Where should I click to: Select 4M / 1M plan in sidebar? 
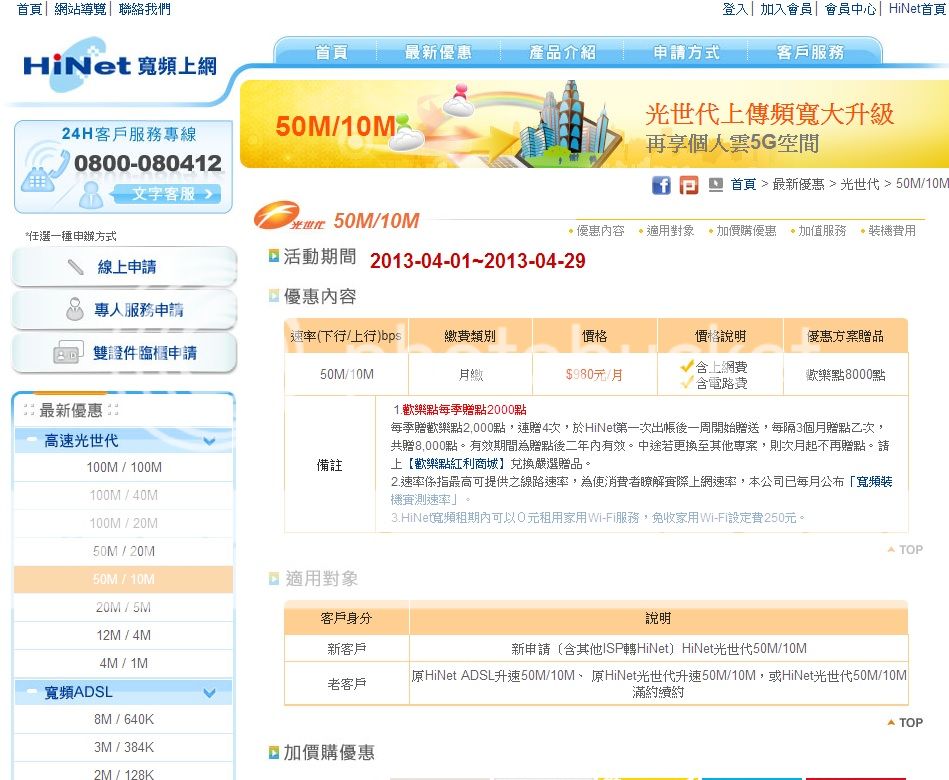pos(123,663)
